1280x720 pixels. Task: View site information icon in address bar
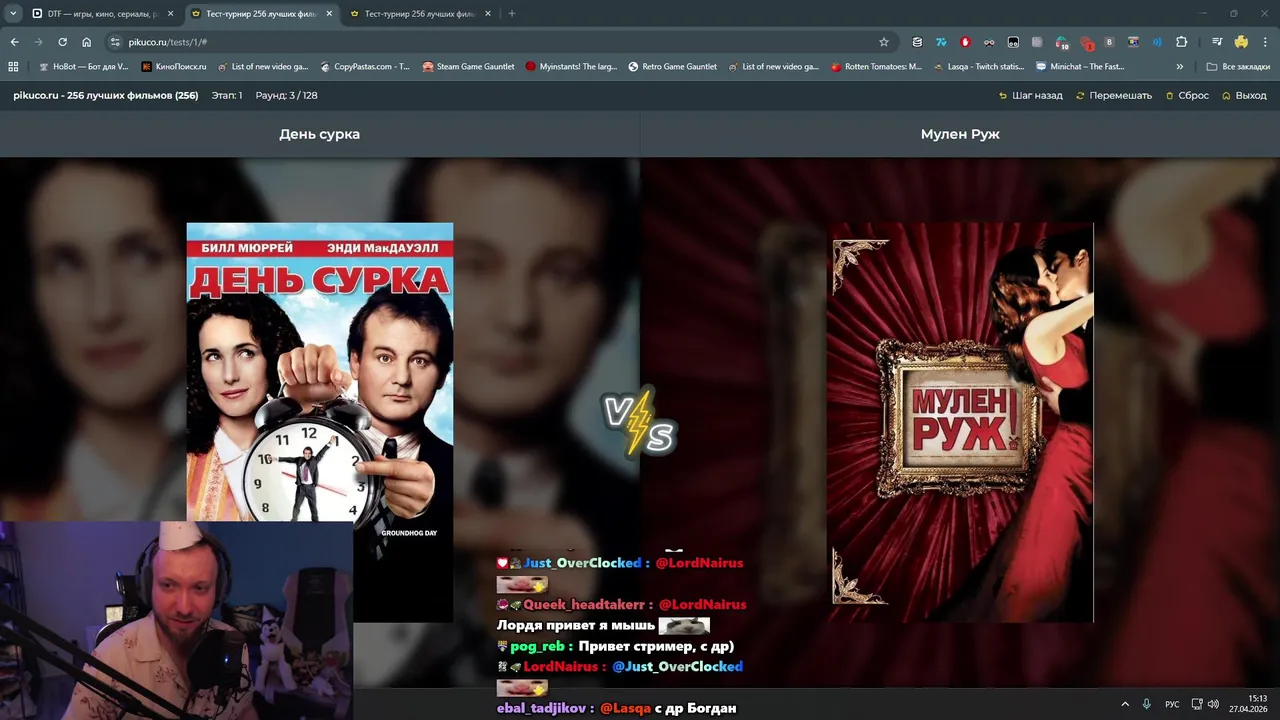point(115,42)
